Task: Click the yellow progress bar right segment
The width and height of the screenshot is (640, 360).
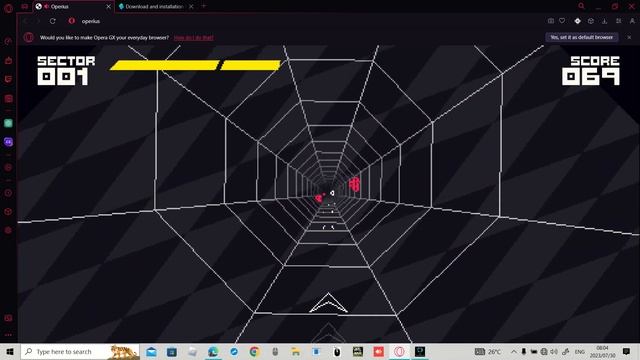Action: (251, 65)
